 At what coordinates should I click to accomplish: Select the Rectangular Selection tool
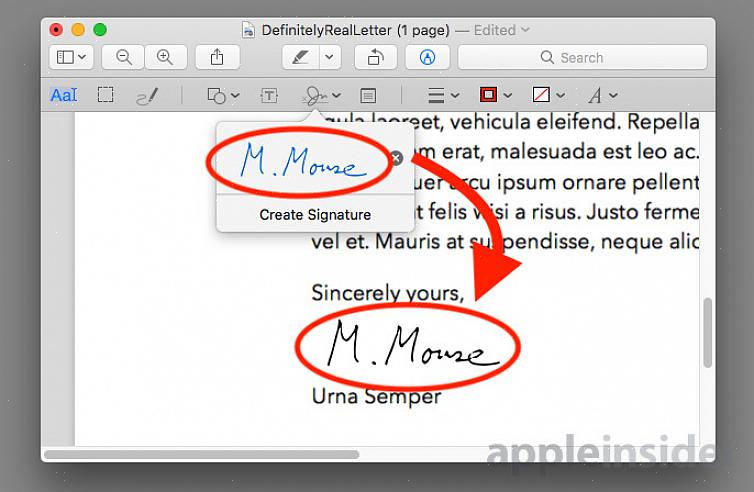106,95
